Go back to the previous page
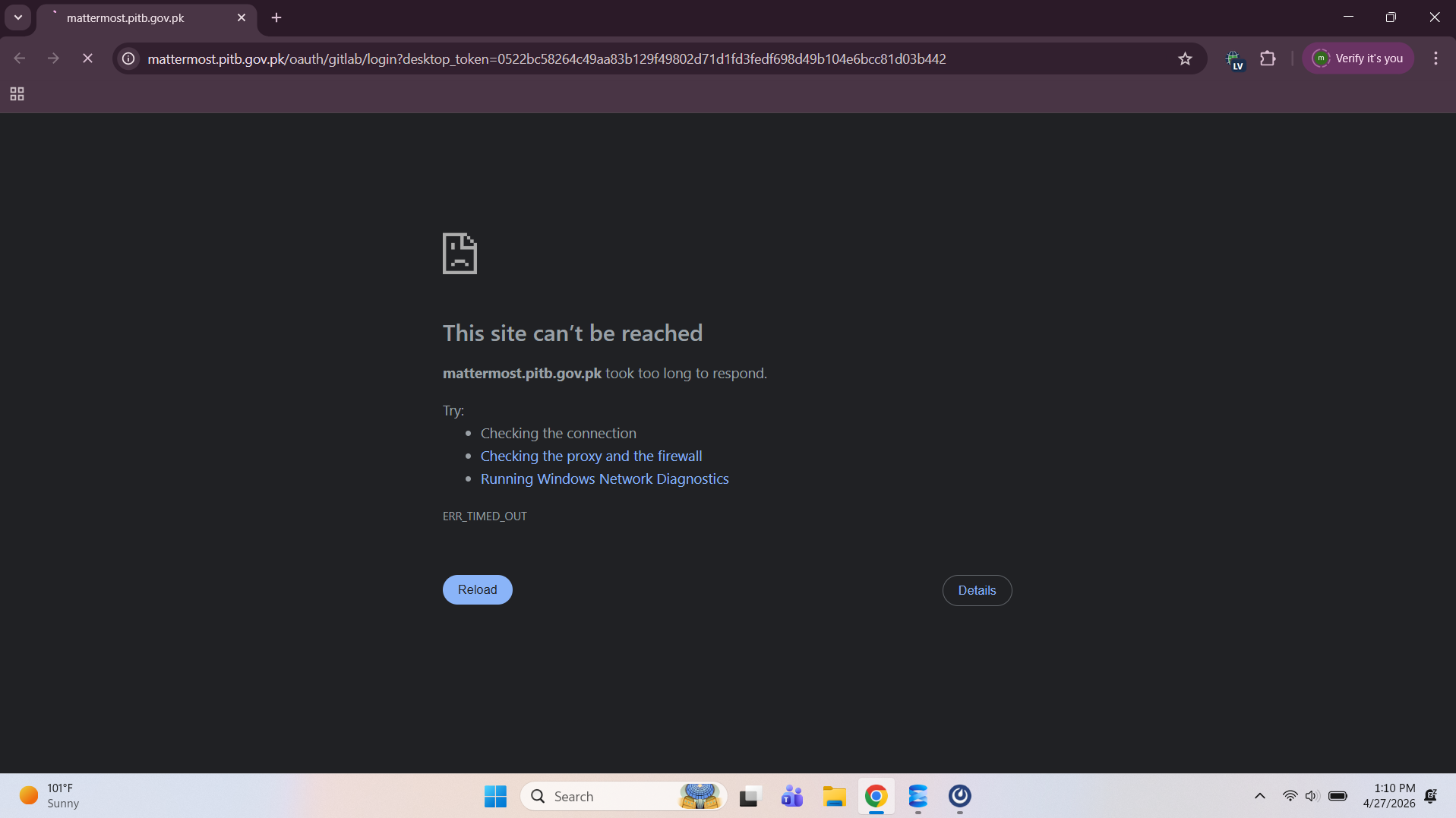This screenshot has height=818, width=1456. pyautogui.click(x=20, y=58)
